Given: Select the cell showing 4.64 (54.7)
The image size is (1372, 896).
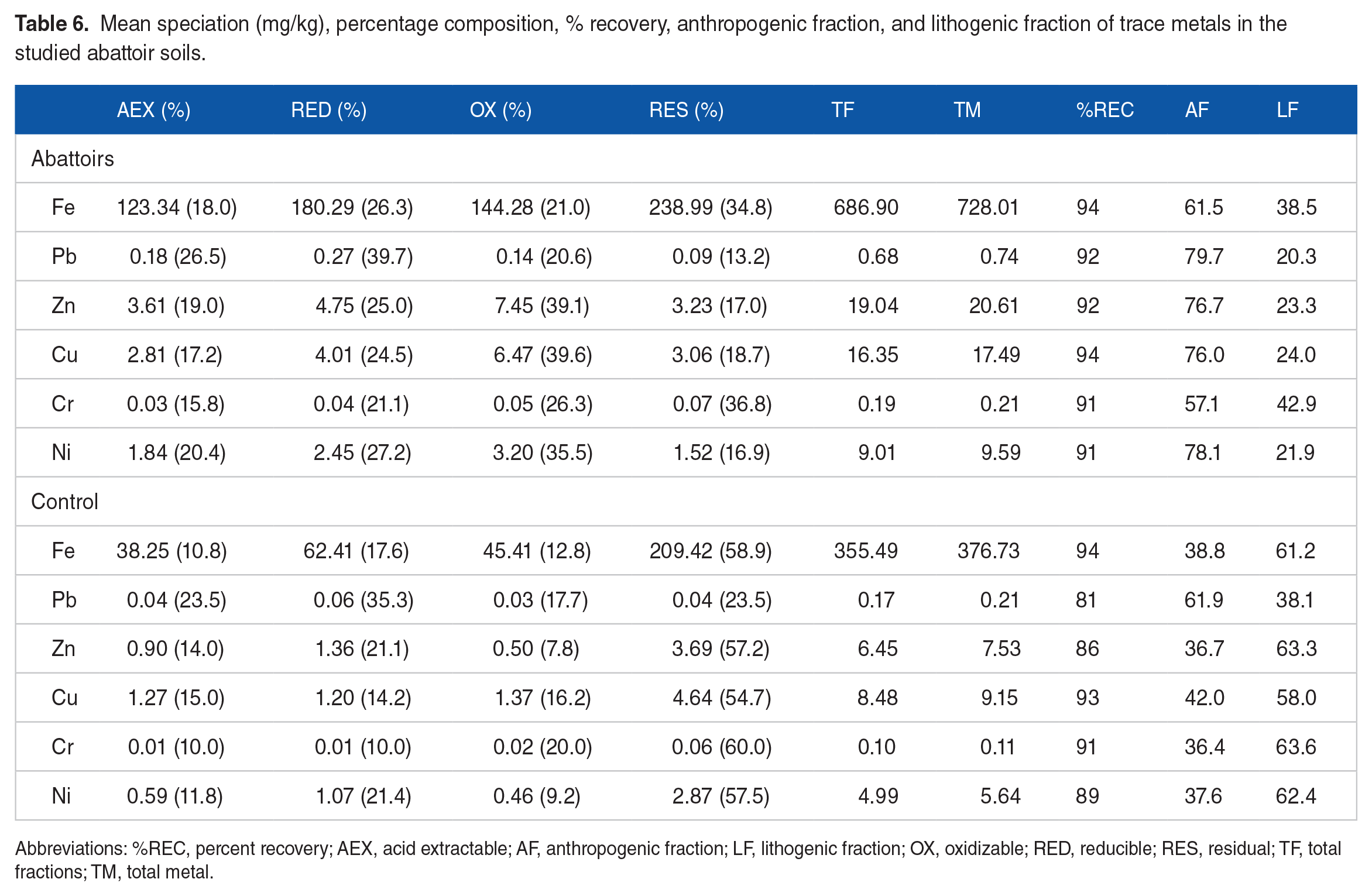Looking at the screenshot, I should [x=721, y=698].
